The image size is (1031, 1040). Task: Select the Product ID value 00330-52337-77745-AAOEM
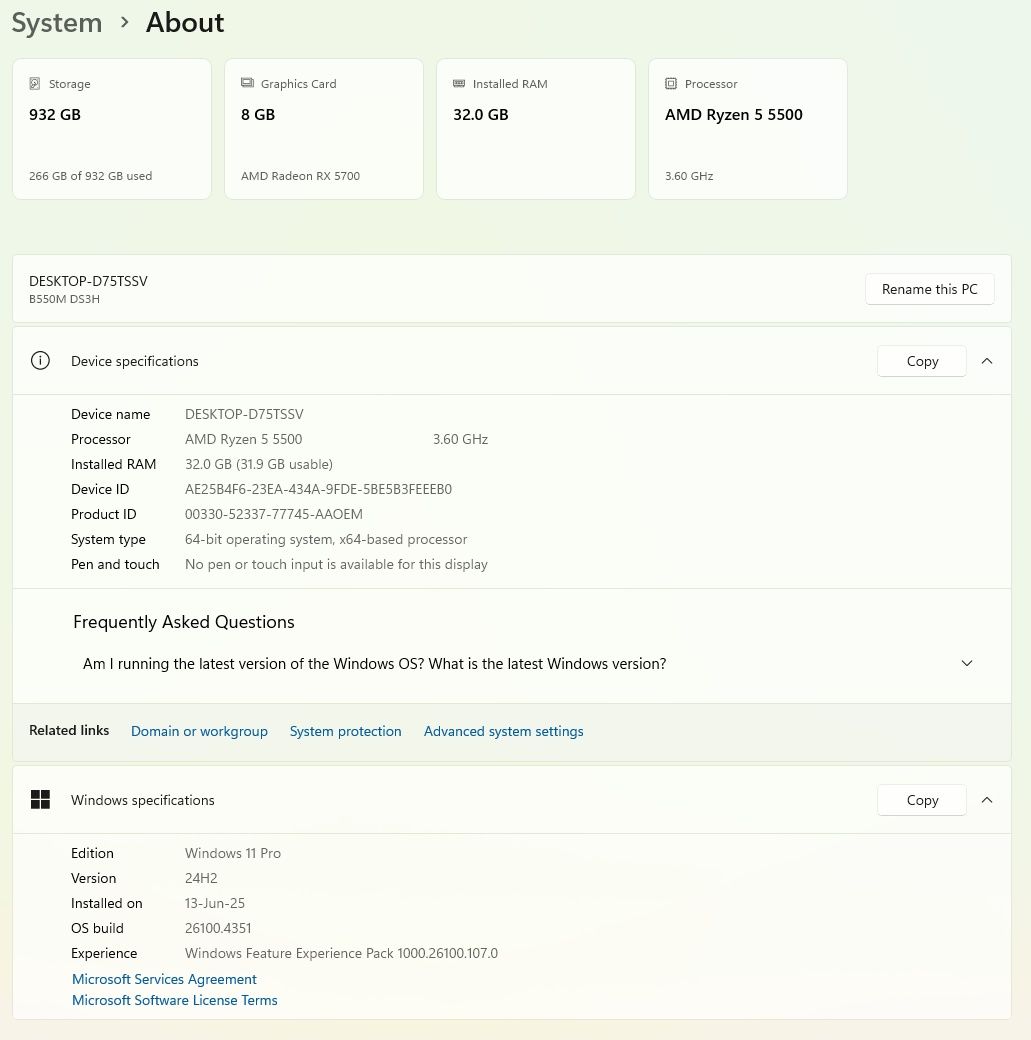274,515
